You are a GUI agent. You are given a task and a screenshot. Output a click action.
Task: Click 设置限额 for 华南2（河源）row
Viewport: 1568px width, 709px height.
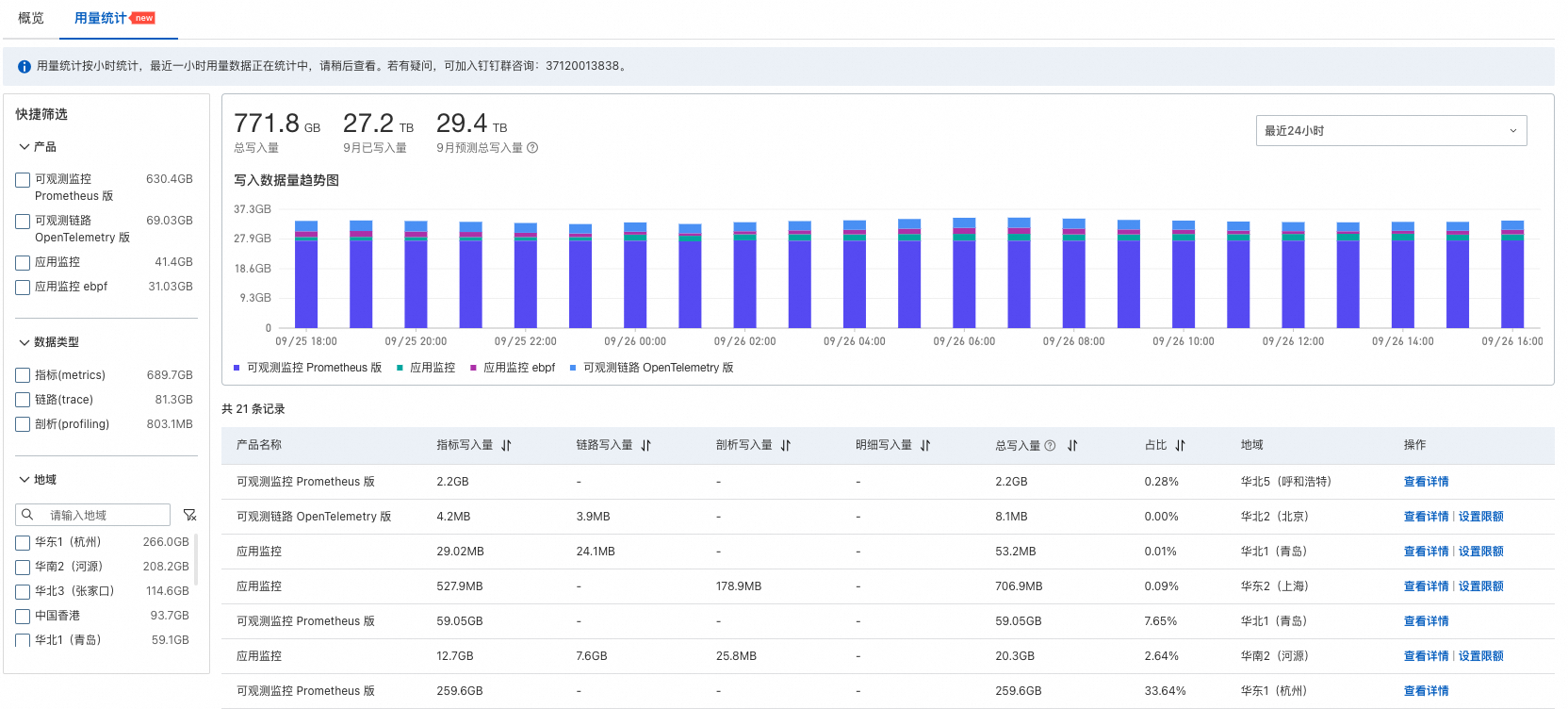point(1480,656)
